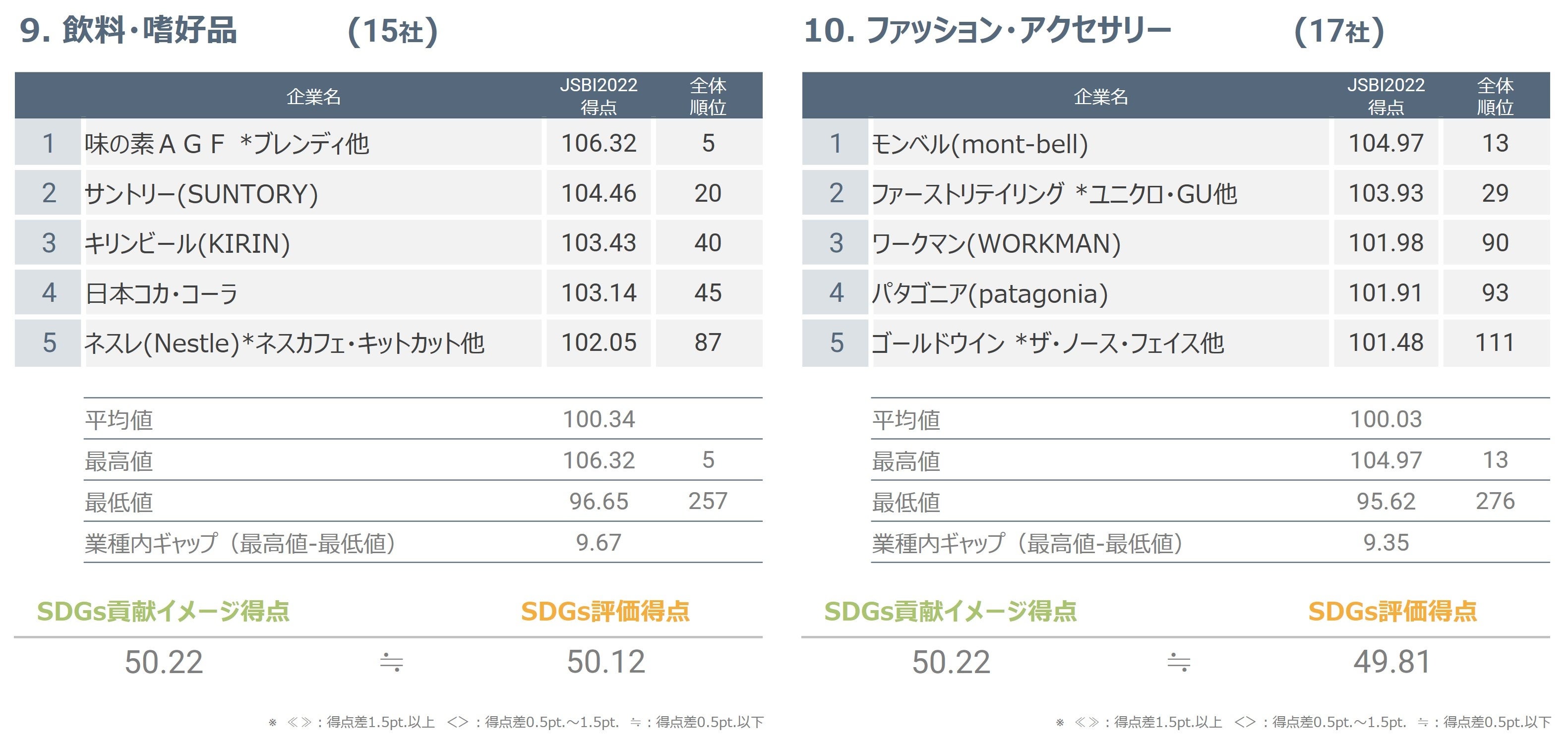This screenshot has height=739, width=1568.
Task: Select the ワークマン(WORKMAN) row name
Action: click(x=996, y=243)
